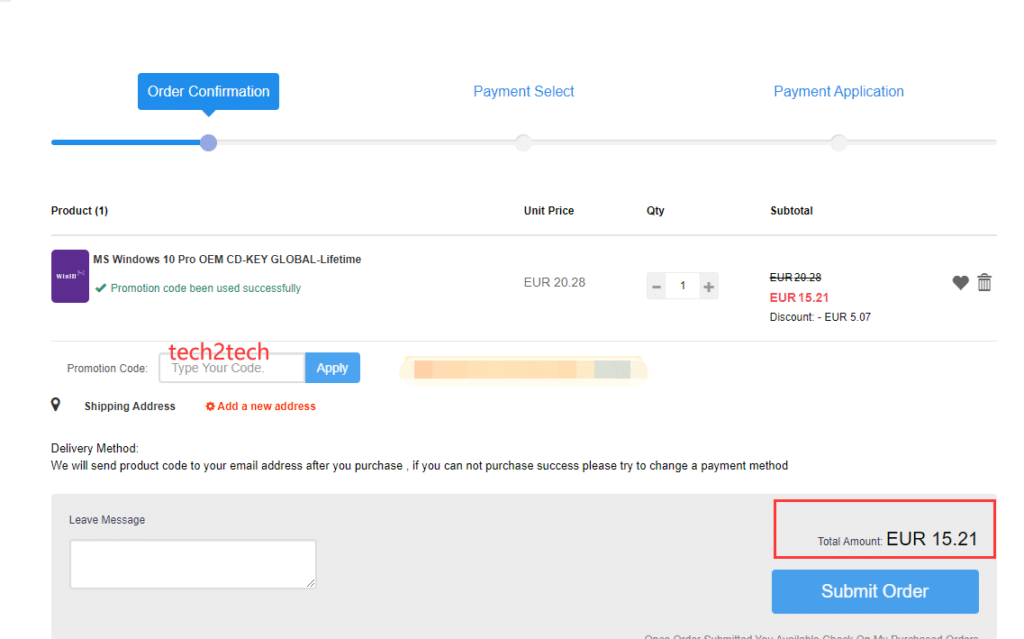Viewport: 1024px width, 639px height.
Task: Select the Order Confirmation step
Action: (x=208, y=91)
